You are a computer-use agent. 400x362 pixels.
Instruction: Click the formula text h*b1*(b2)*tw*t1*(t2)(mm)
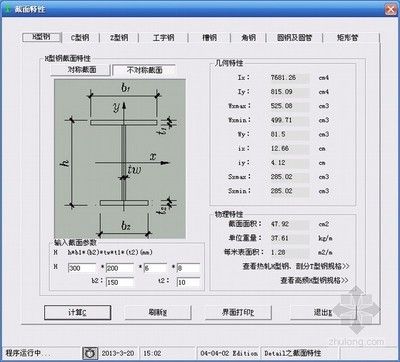click(110, 252)
